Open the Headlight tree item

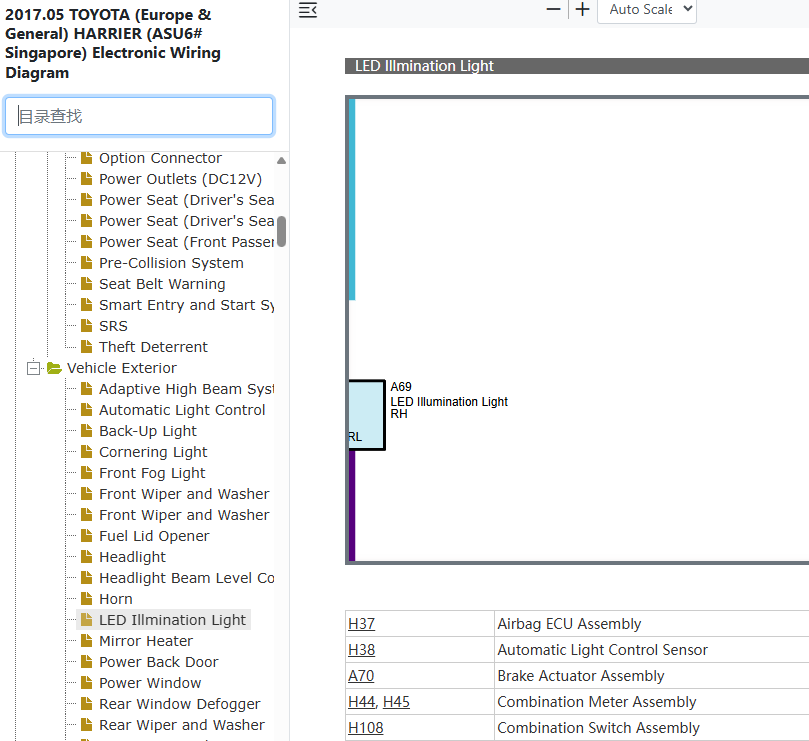132,557
